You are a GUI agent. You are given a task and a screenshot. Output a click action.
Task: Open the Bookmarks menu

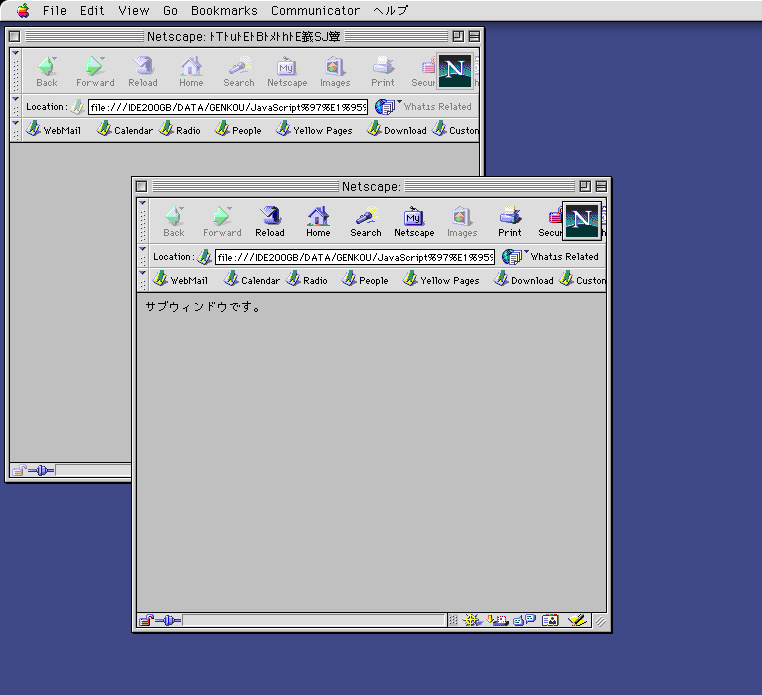224,11
